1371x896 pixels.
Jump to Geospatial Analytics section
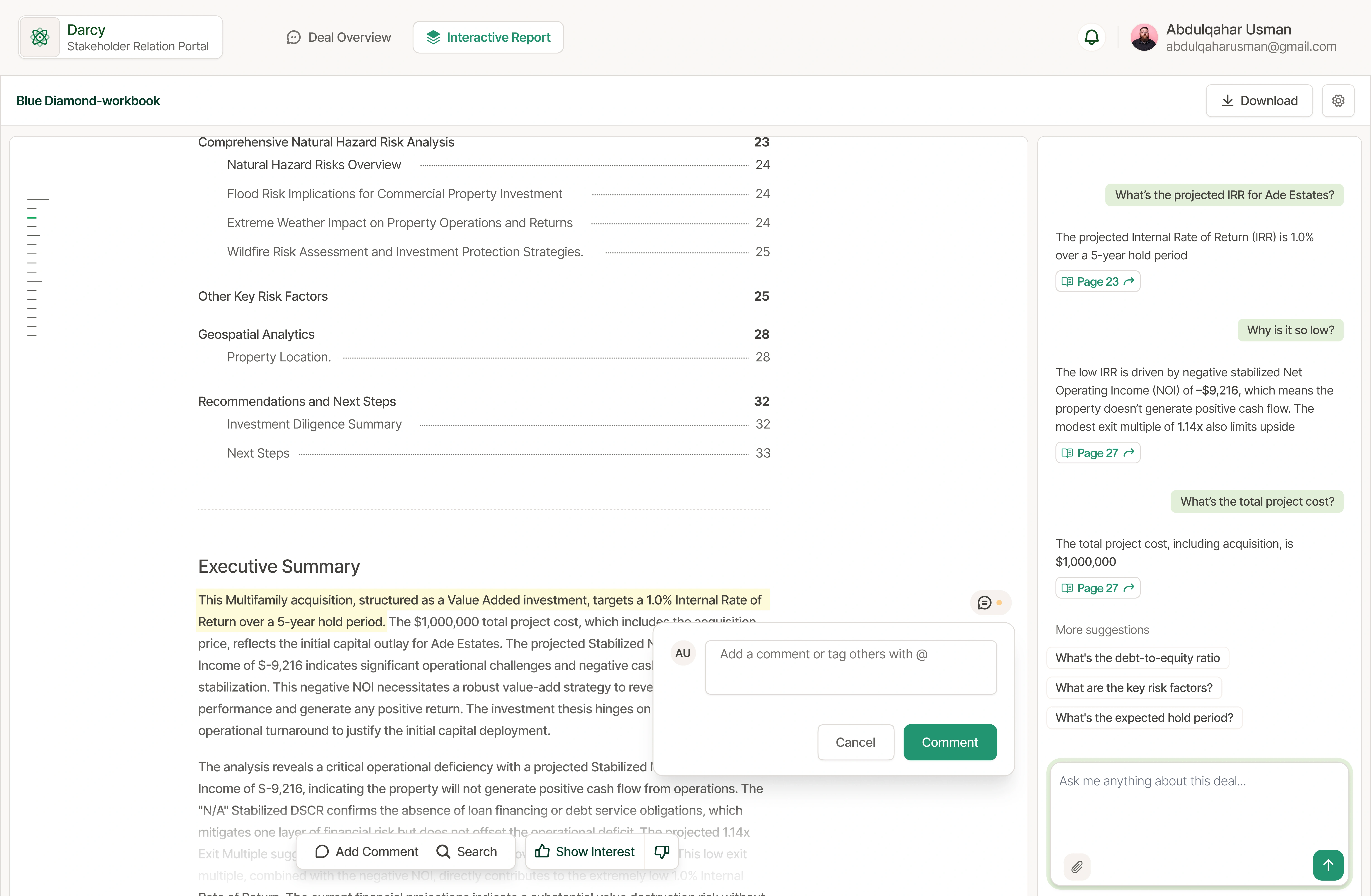click(484, 334)
